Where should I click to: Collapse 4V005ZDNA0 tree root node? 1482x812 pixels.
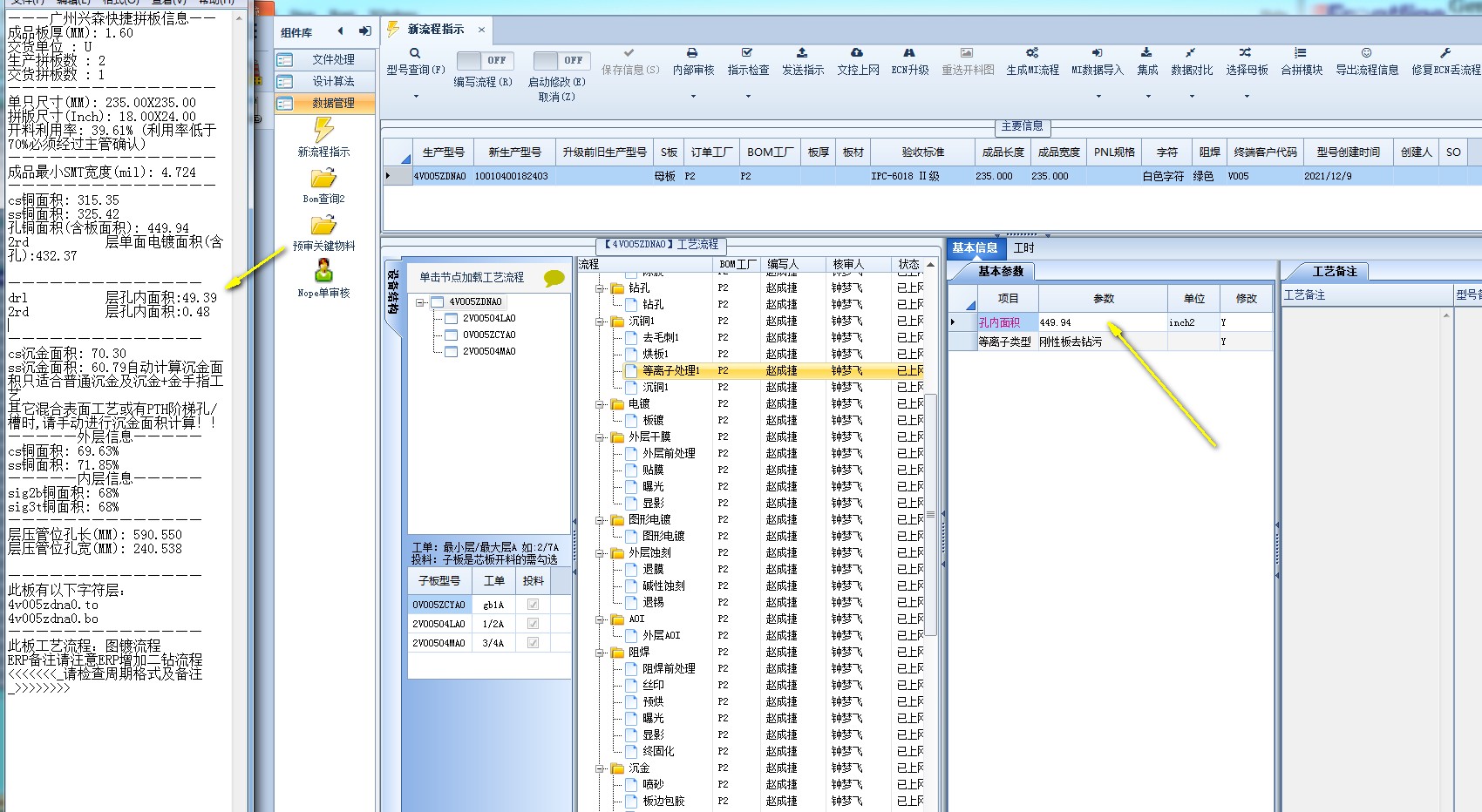[x=421, y=302]
